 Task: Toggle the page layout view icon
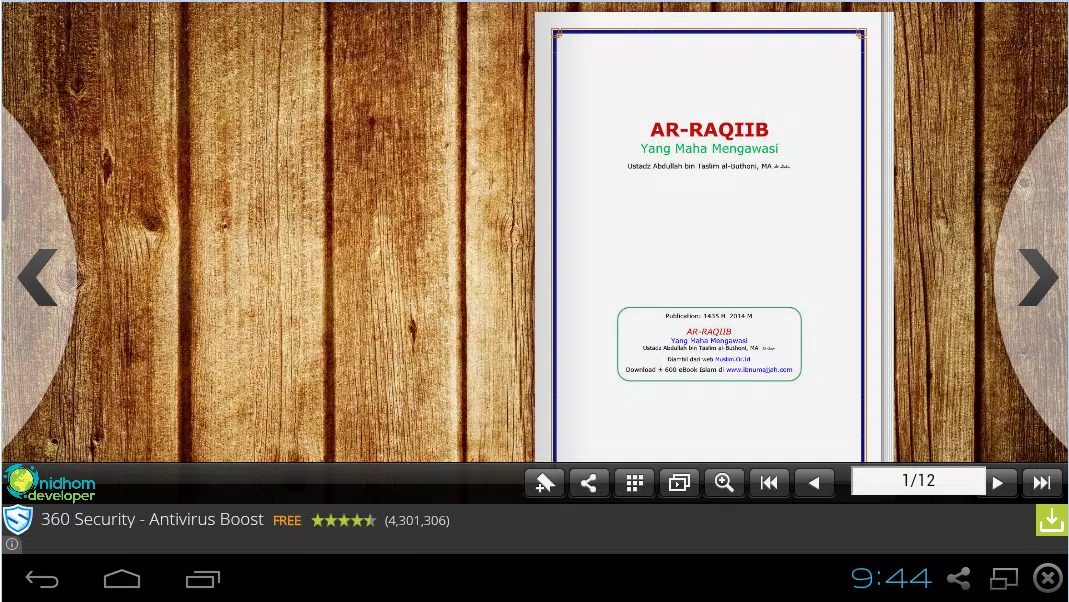(x=679, y=483)
